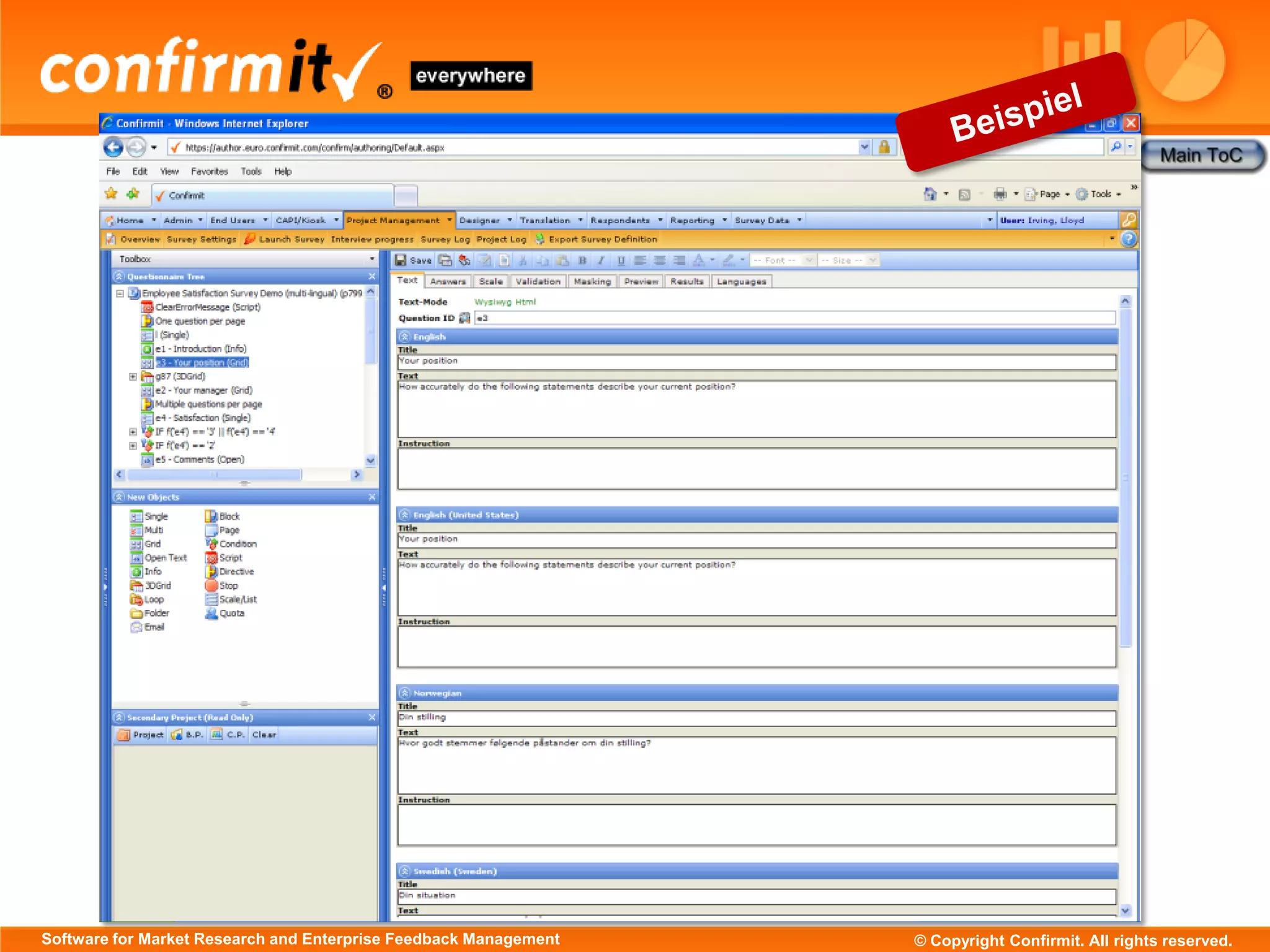Click the Paste clipboard icon
Viewport: 1270px width, 952px height.
(562, 260)
